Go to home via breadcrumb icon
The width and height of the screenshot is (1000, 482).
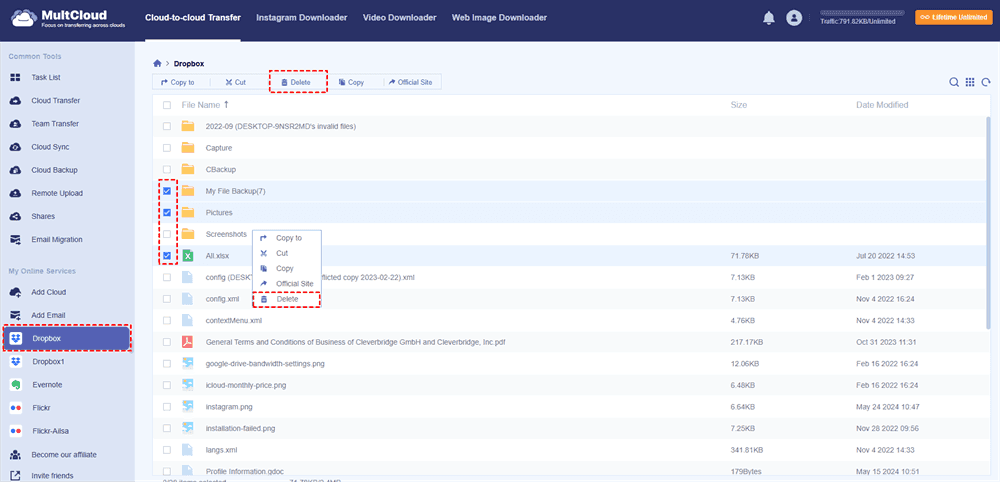pyautogui.click(x=157, y=64)
